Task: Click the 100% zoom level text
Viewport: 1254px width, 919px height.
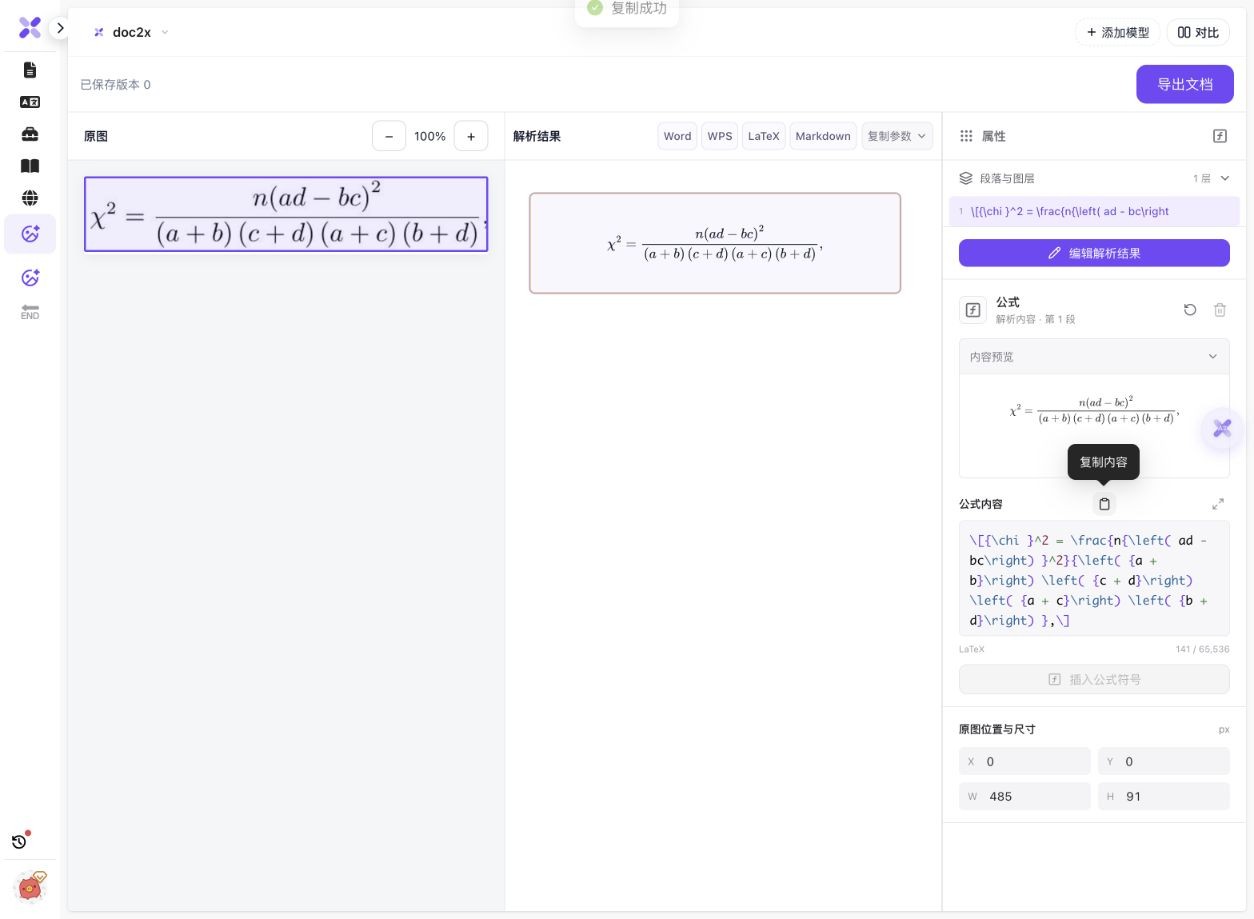Action: point(430,136)
